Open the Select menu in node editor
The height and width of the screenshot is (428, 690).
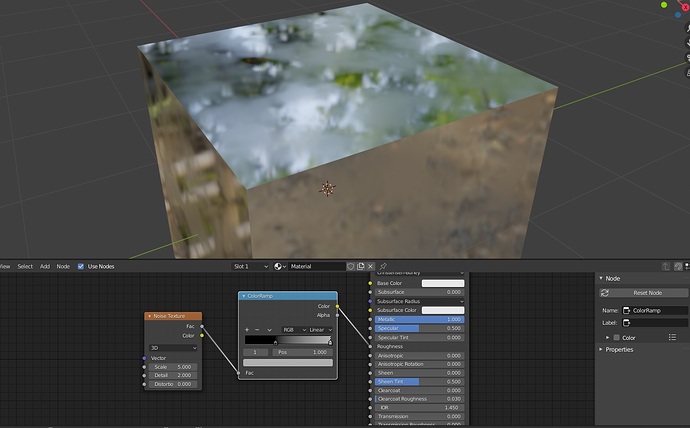click(x=25, y=267)
